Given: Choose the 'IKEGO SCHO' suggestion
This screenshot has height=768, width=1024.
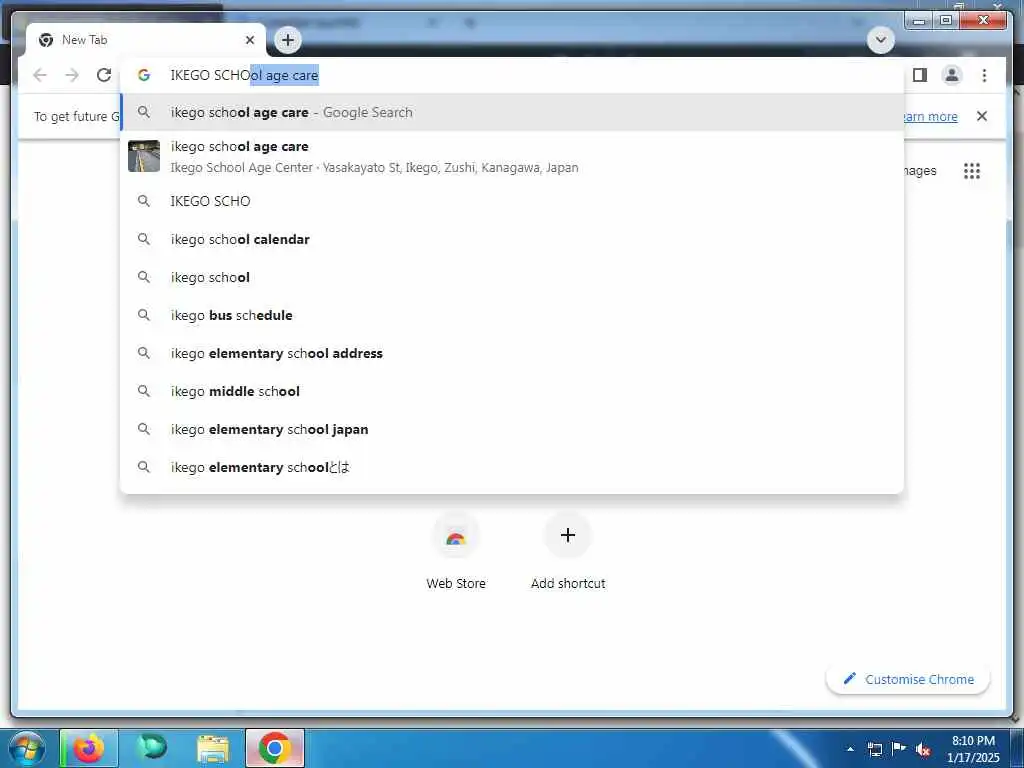Looking at the screenshot, I should coord(512,201).
